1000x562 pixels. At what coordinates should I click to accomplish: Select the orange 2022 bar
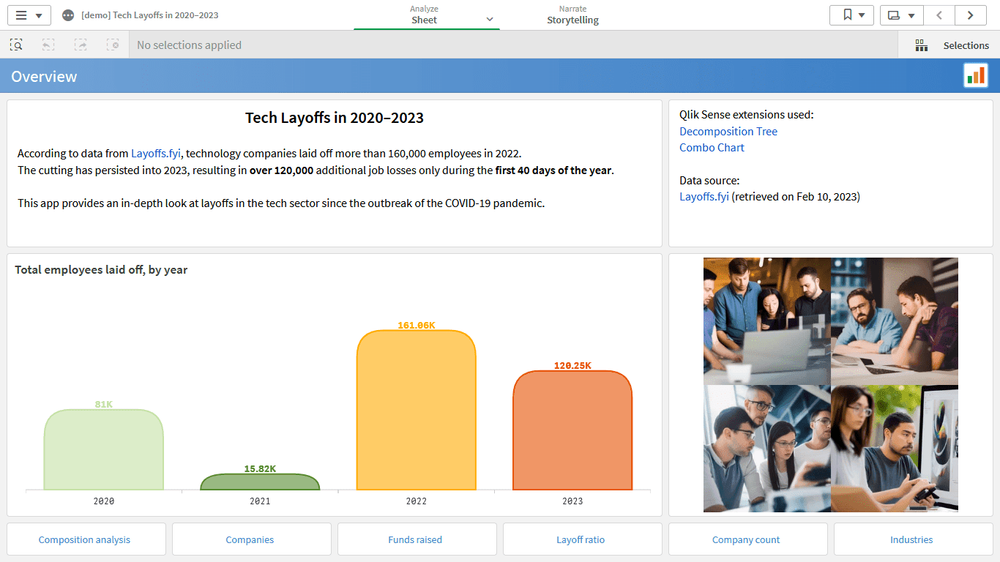tap(416, 410)
